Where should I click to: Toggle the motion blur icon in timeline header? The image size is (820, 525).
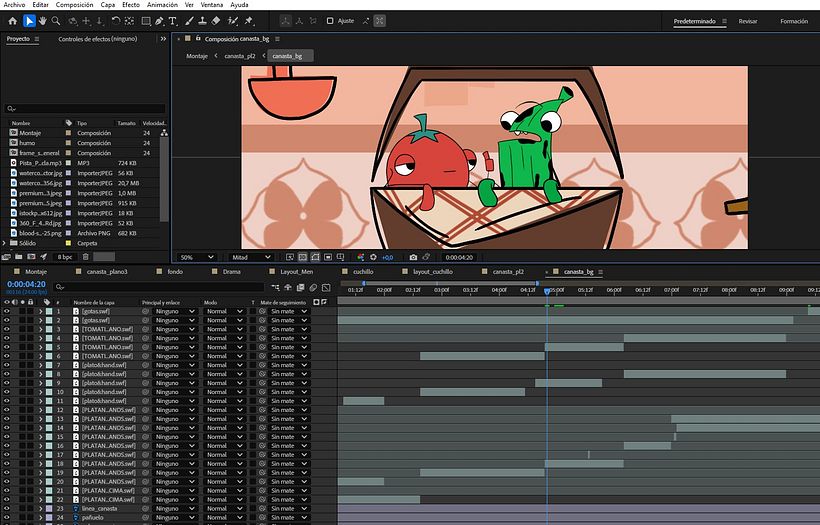[313, 287]
